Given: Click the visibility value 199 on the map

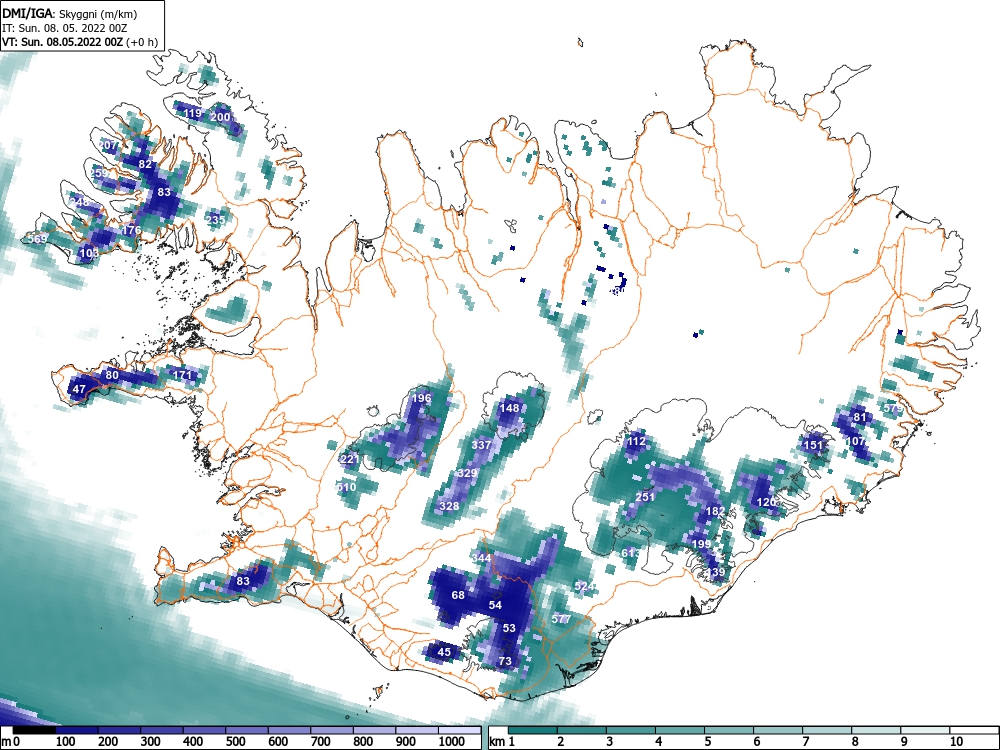Looking at the screenshot, I should [x=702, y=544].
